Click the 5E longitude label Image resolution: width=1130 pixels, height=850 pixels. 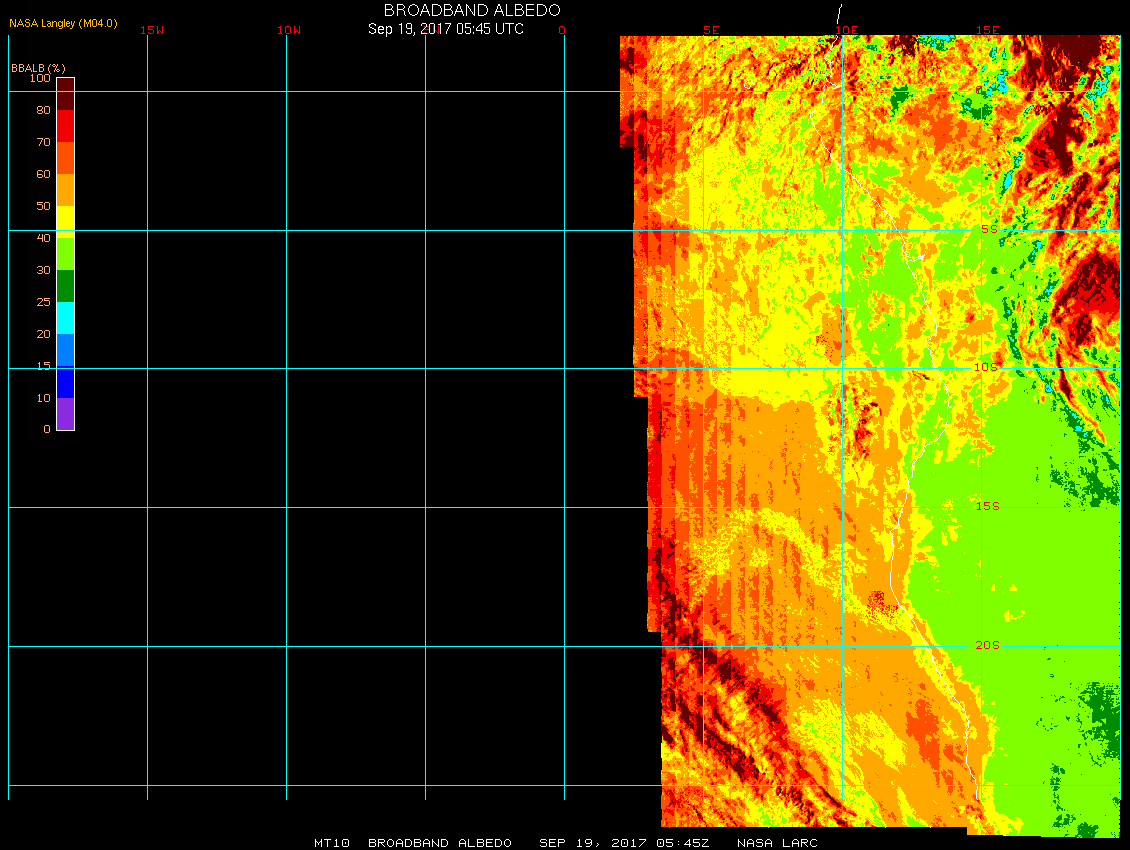[711, 30]
